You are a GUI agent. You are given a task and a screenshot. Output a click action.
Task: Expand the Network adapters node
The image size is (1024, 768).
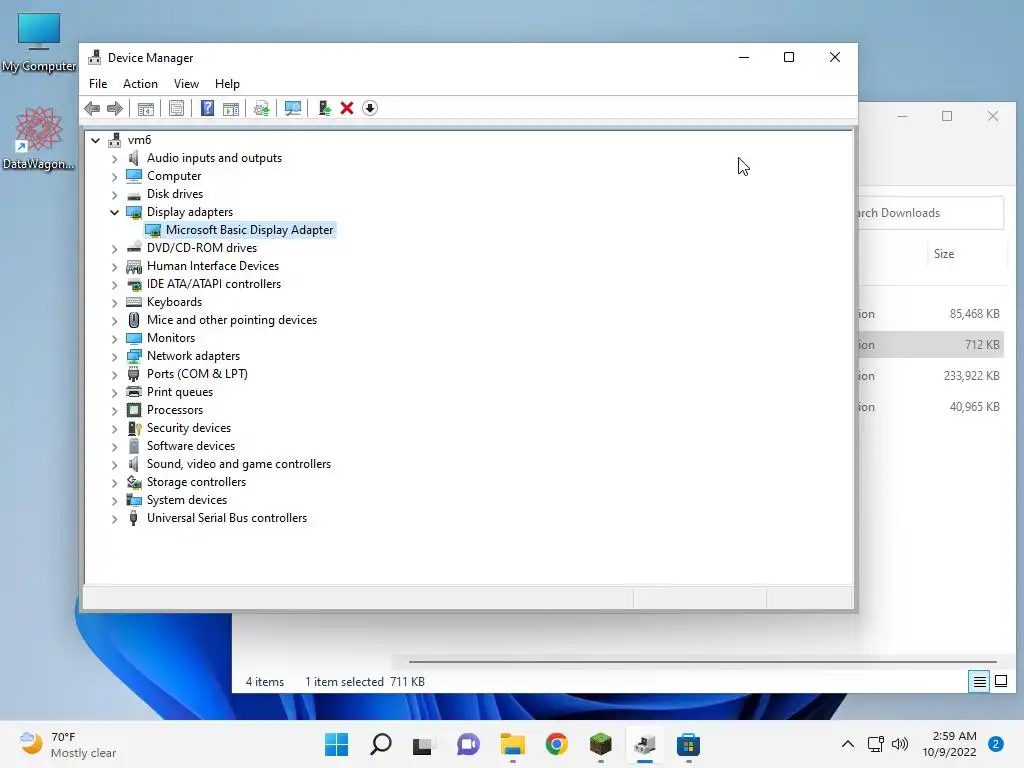point(114,356)
